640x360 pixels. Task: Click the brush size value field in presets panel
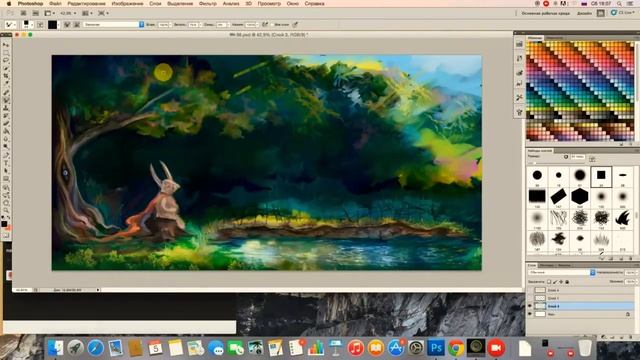tap(578, 157)
